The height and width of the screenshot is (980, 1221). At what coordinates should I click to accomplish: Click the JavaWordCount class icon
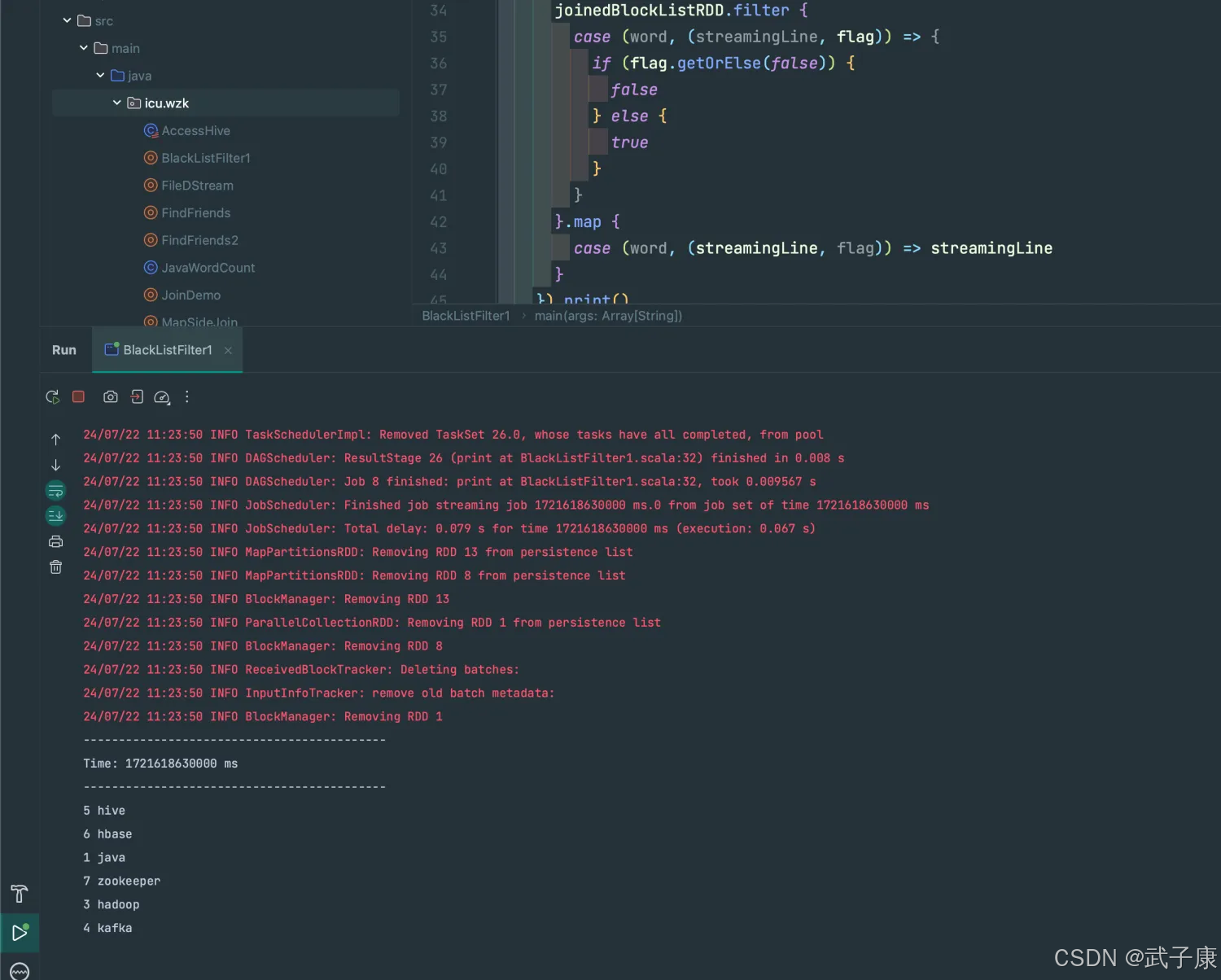click(x=151, y=268)
